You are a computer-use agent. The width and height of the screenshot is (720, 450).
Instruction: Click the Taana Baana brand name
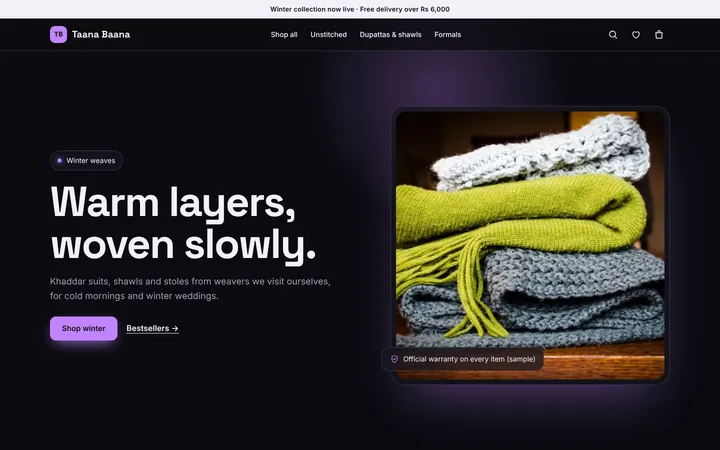tap(101, 34)
